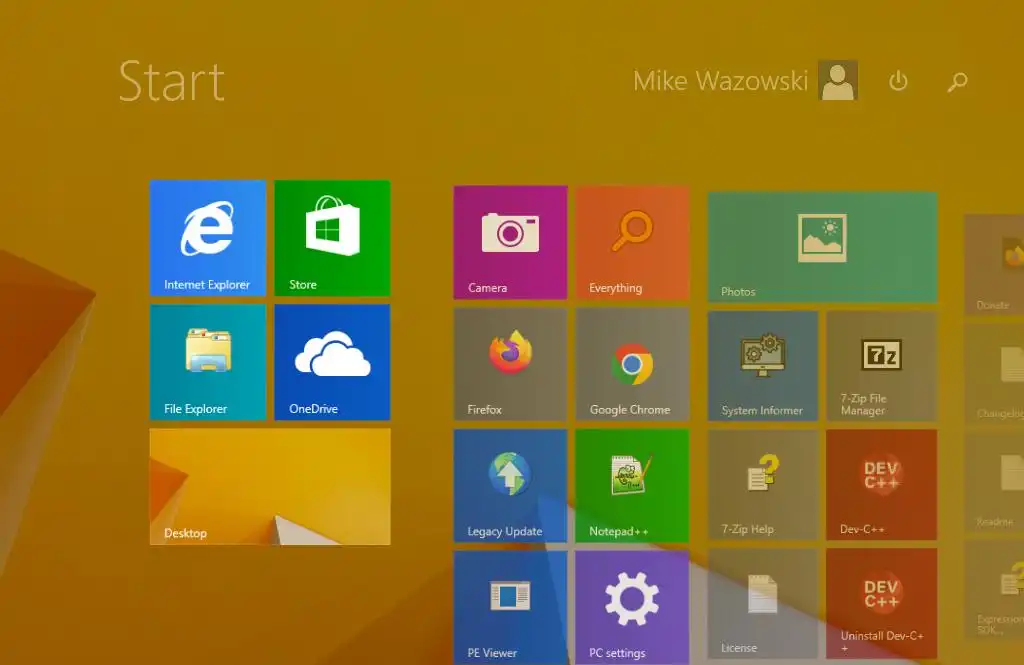Image resolution: width=1024 pixels, height=665 pixels.
Task: Open the Donate tile
Action: (x=994, y=265)
